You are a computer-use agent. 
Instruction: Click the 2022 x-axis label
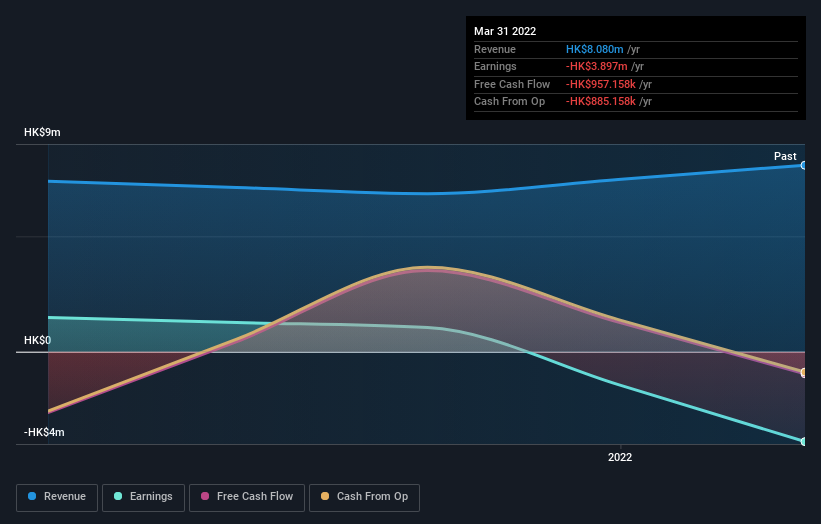coord(620,457)
